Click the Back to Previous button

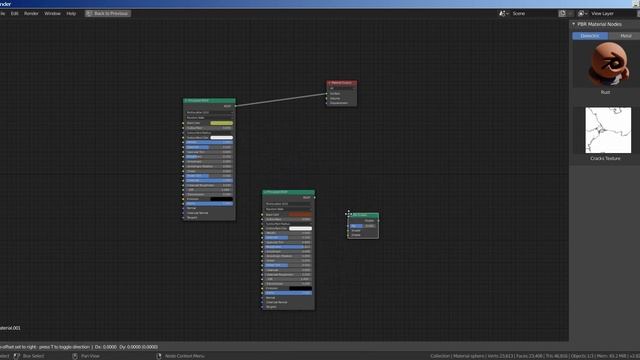[x=108, y=13]
